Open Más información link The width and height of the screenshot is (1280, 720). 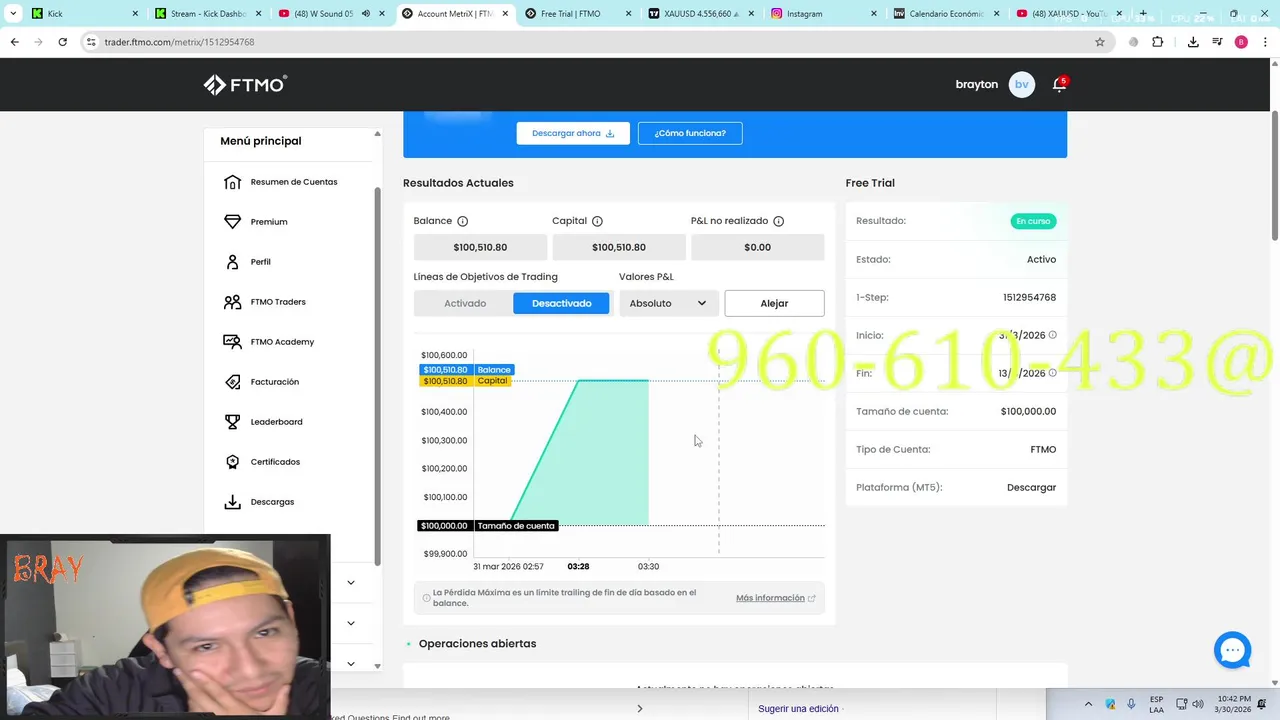point(775,598)
